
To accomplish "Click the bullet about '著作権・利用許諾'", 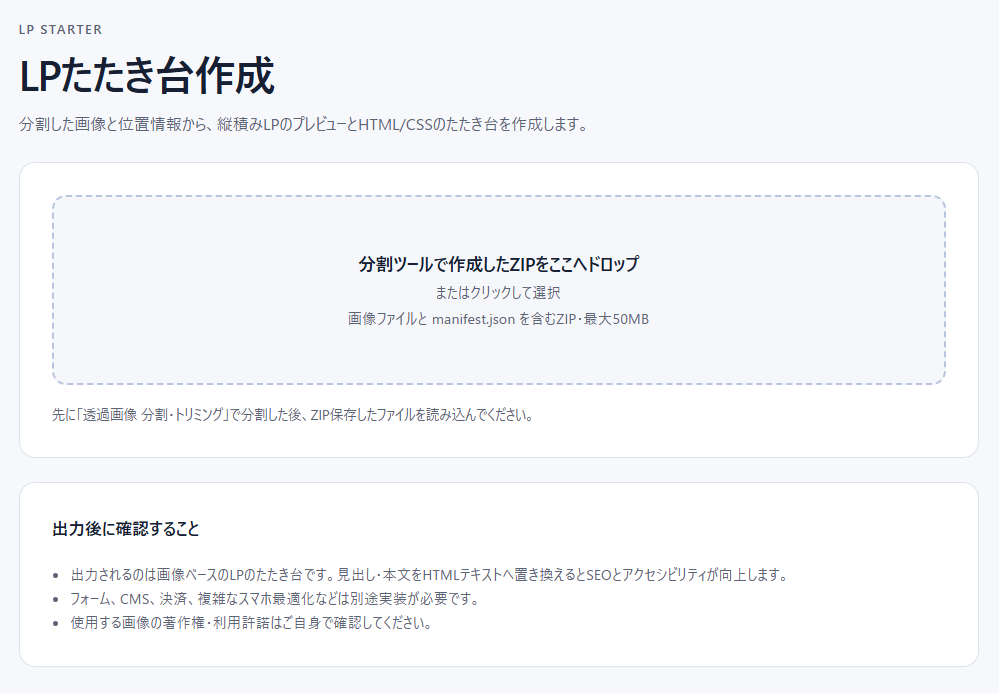I will click(x=251, y=622).
